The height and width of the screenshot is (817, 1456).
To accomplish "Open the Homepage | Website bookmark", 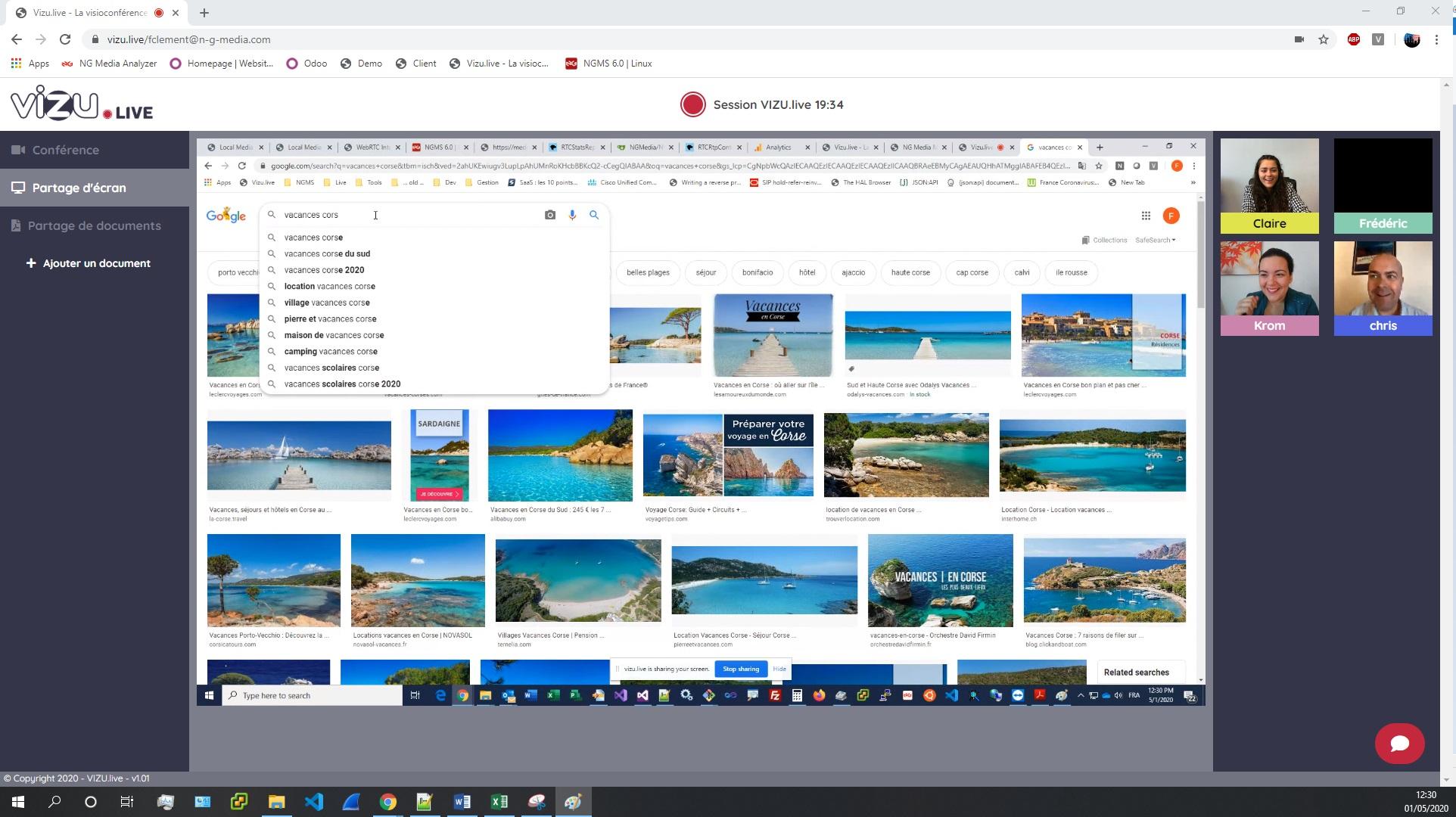I will pyautogui.click(x=222, y=64).
